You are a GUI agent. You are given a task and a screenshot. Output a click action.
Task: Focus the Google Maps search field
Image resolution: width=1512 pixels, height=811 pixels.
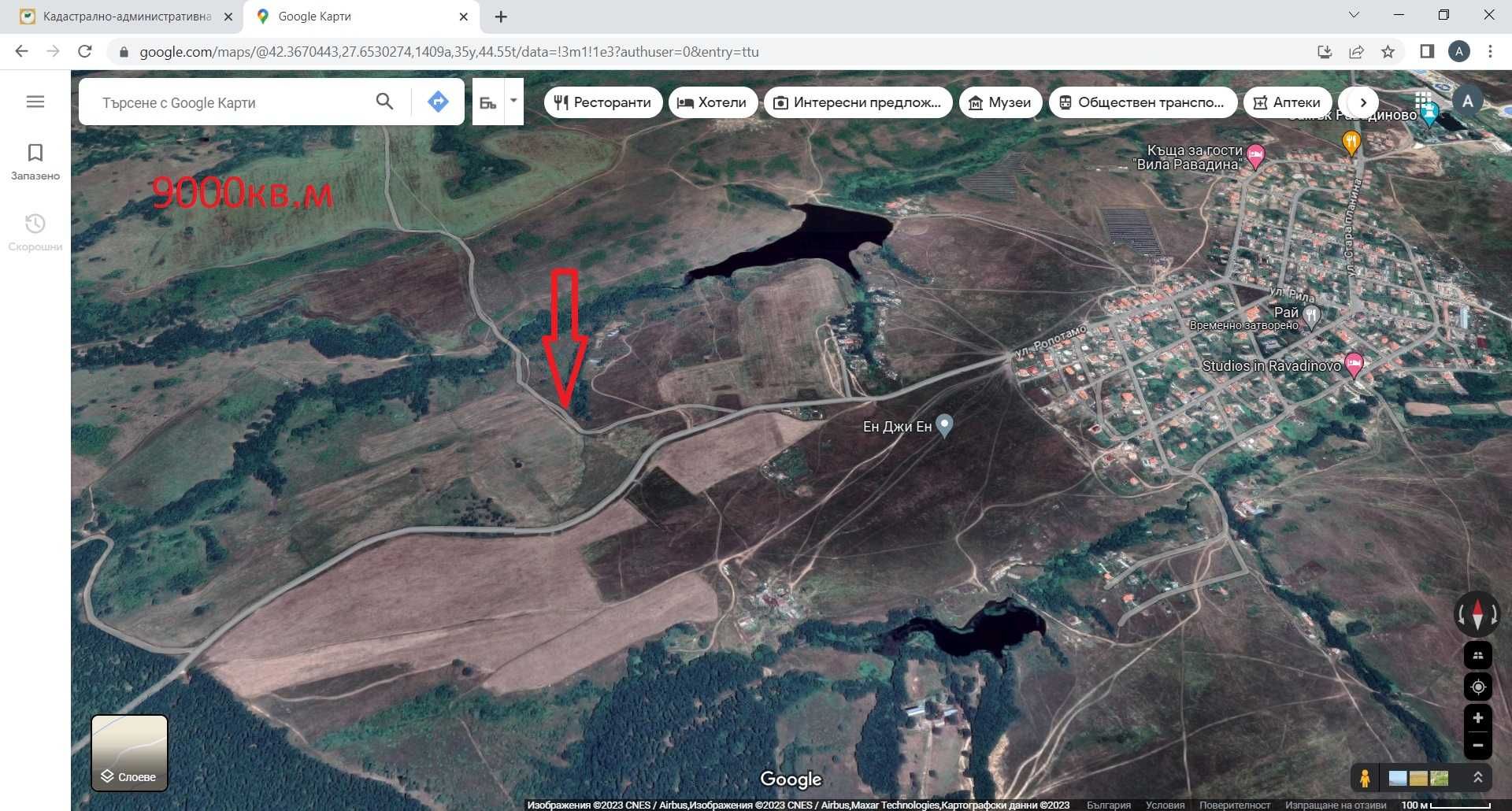click(228, 102)
